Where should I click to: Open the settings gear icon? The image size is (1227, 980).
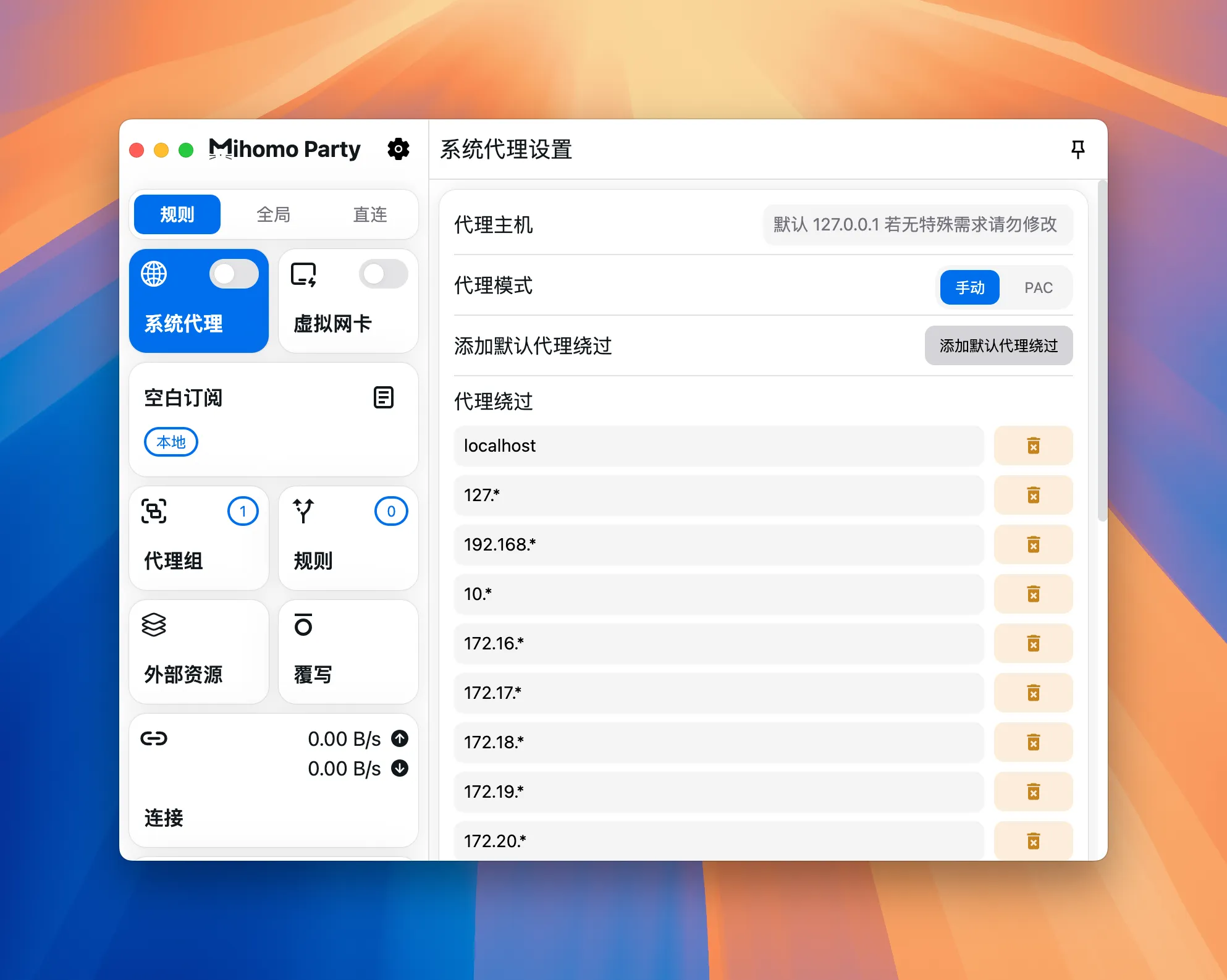coord(398,149)
